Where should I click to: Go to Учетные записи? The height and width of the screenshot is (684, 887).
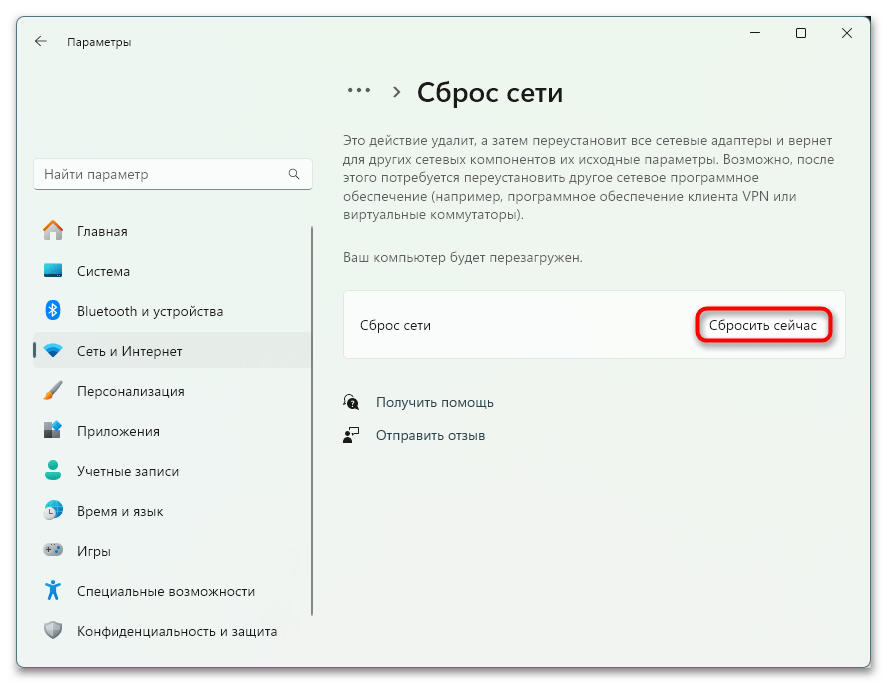172,471
